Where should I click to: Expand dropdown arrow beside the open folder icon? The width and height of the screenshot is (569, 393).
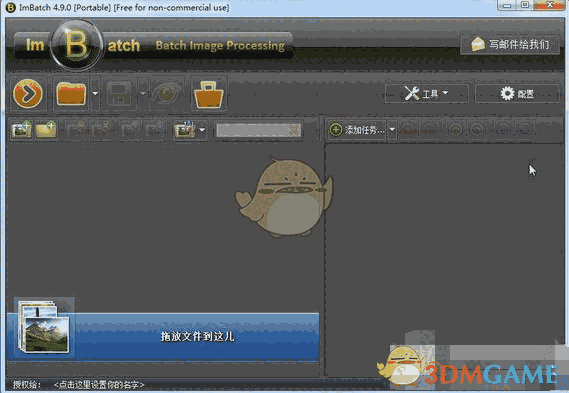[x=95, y=94]
